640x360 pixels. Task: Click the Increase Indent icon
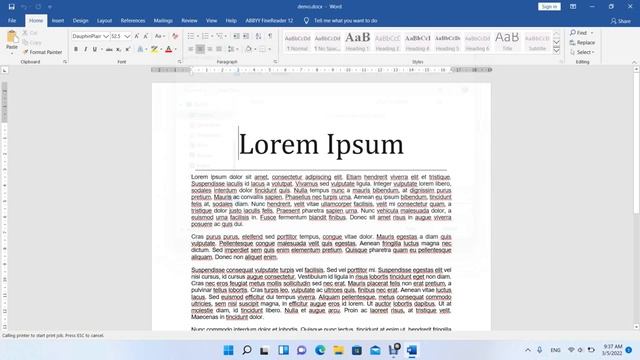246,36
